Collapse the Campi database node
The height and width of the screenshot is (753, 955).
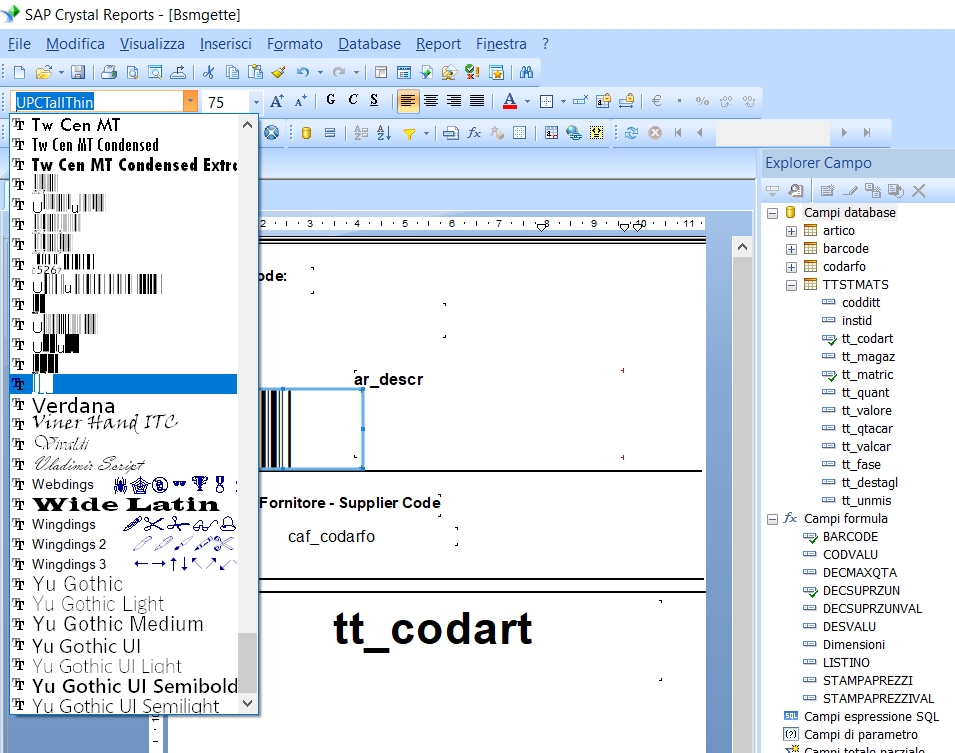tap(772, 213)
